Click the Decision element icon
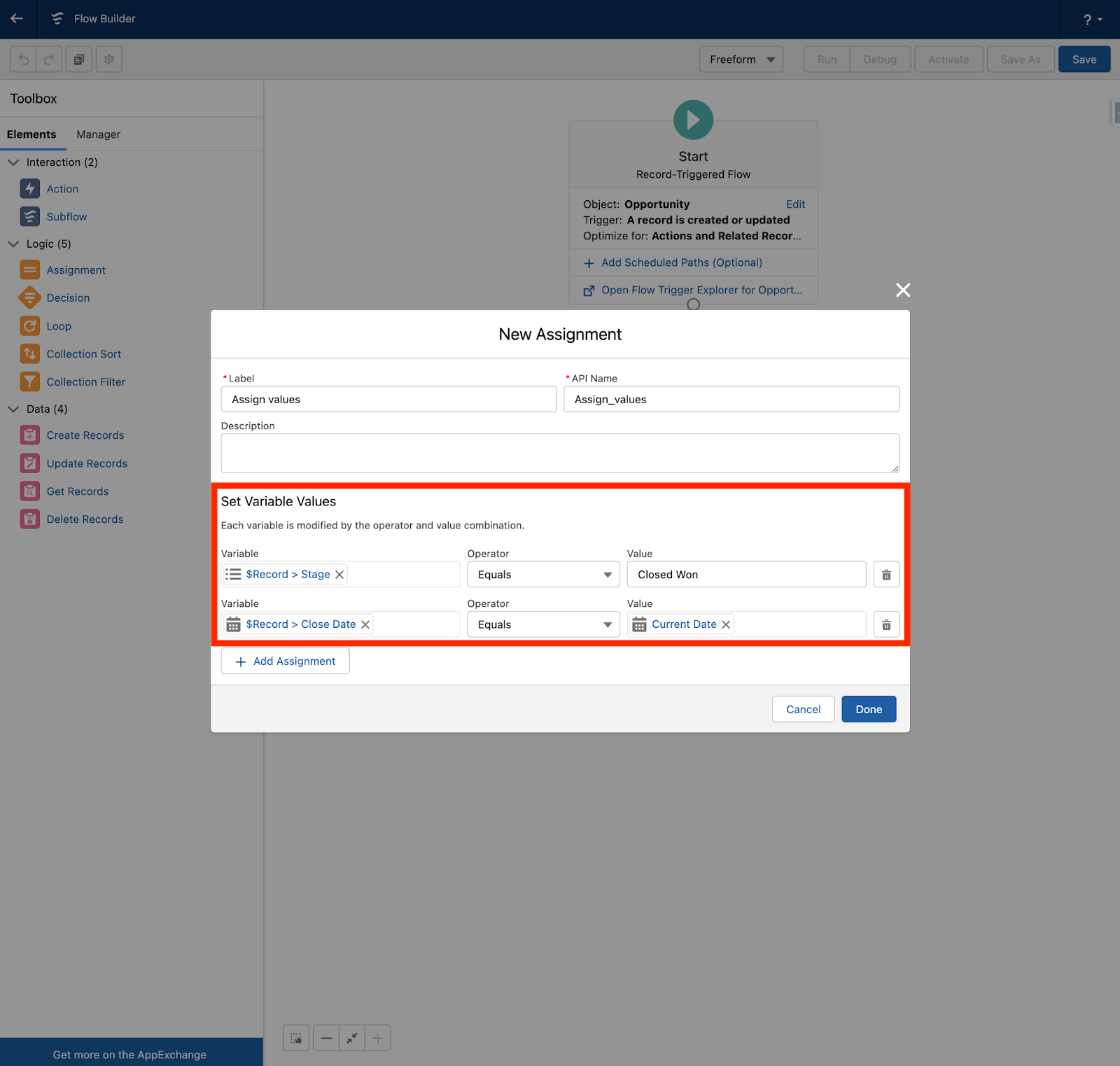The height and width of the screenshot is (1066, 1120). (x=30, y=297)
